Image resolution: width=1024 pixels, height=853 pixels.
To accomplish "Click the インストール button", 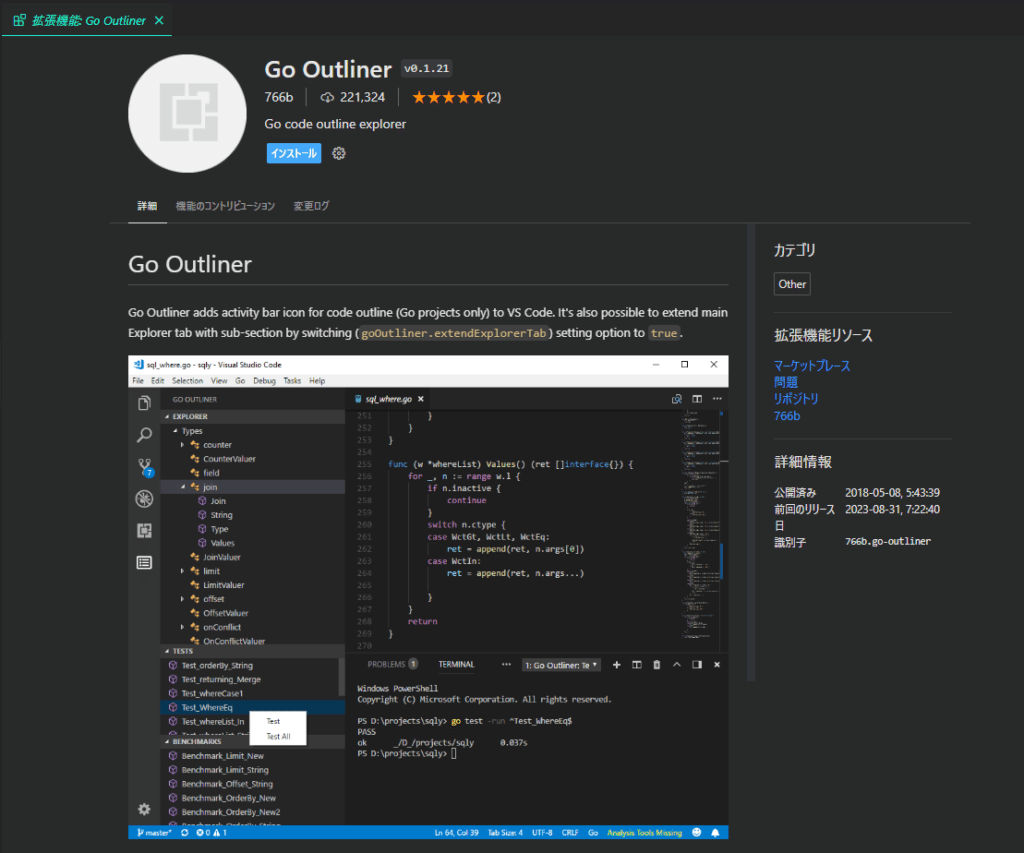I will pos(294,152).
